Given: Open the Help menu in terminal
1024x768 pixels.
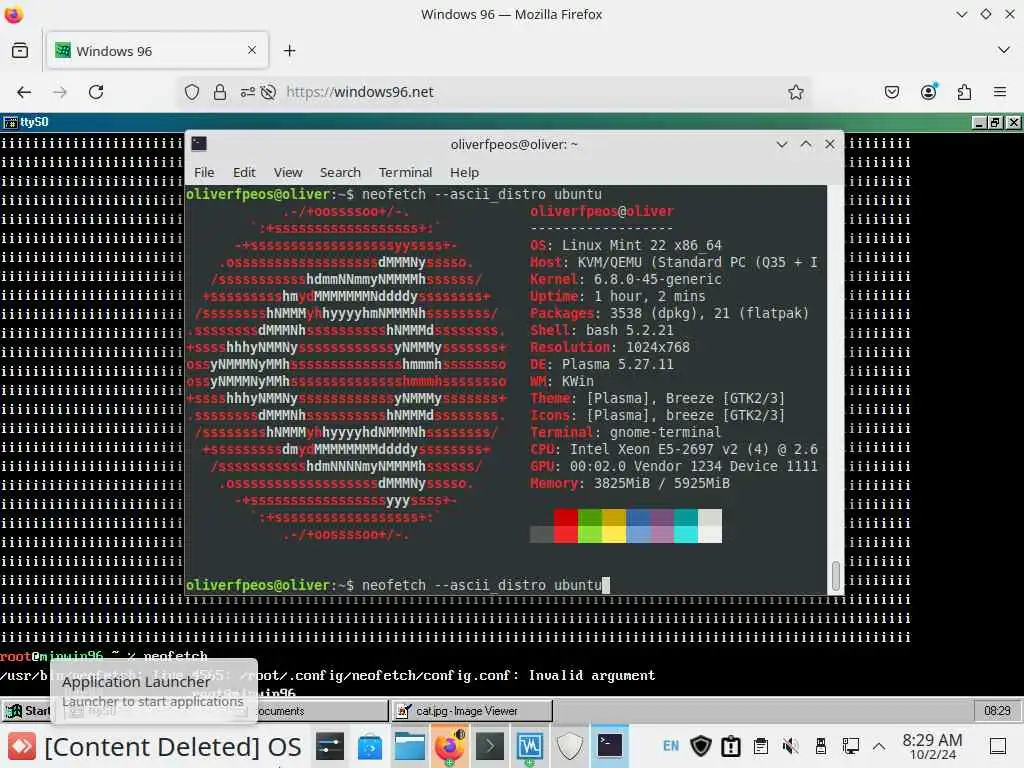Looking at the screenshot, I should point(464,172).
